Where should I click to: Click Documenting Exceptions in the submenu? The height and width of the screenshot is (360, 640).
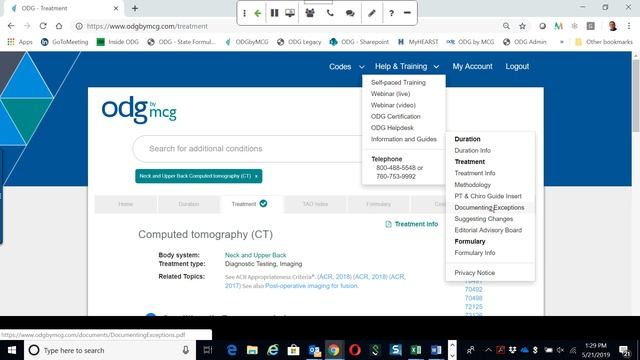pyautogui.click(x=490, y=208)
